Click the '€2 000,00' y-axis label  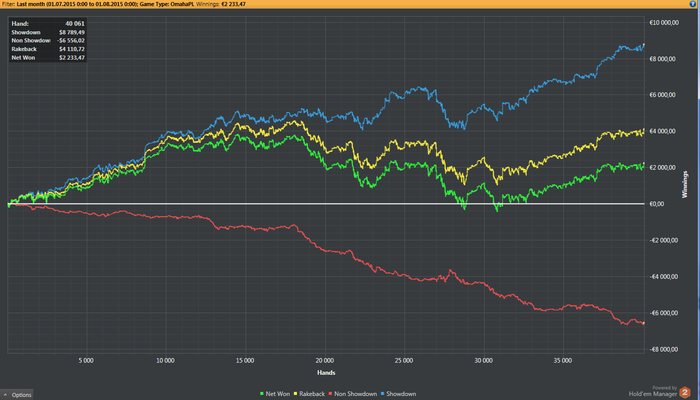[x=664, y=168]
